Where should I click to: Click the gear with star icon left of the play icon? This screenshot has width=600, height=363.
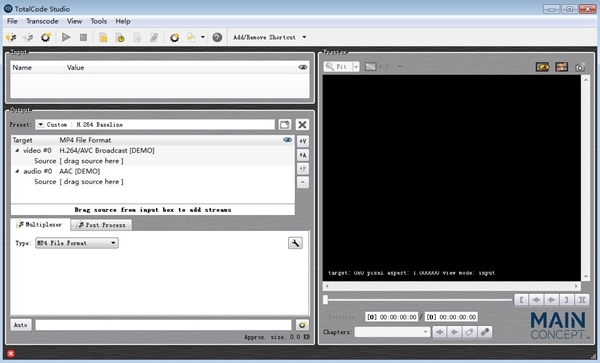46,37
